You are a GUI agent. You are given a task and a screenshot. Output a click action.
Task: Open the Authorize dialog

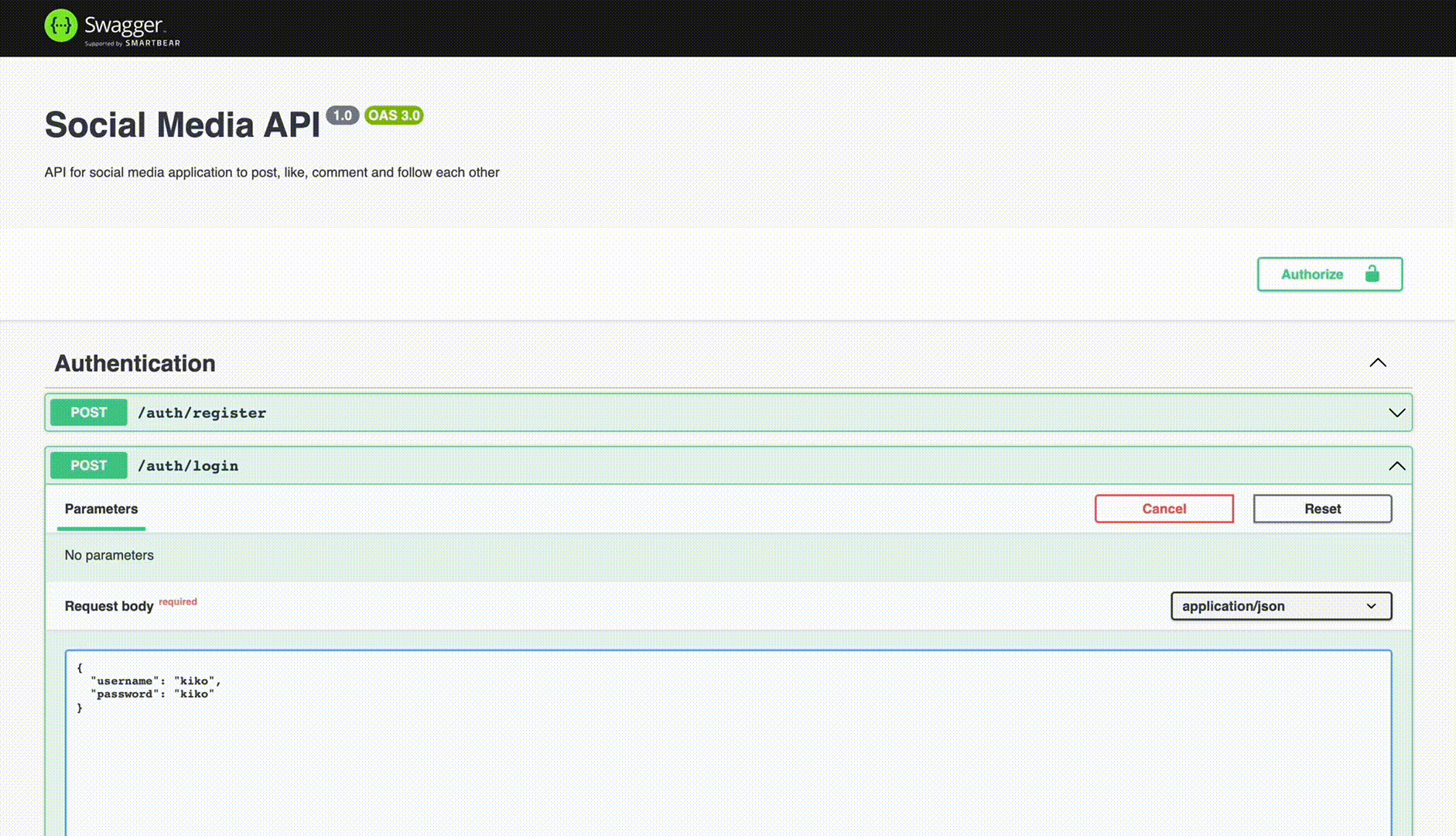click(1329, 274)
